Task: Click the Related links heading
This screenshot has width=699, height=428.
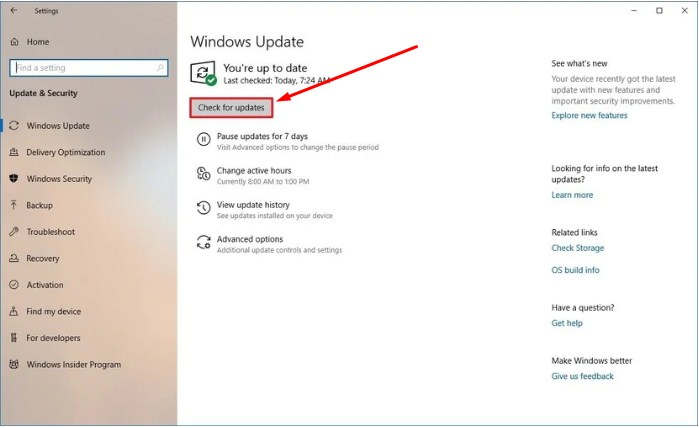Action: click(574, 232)
